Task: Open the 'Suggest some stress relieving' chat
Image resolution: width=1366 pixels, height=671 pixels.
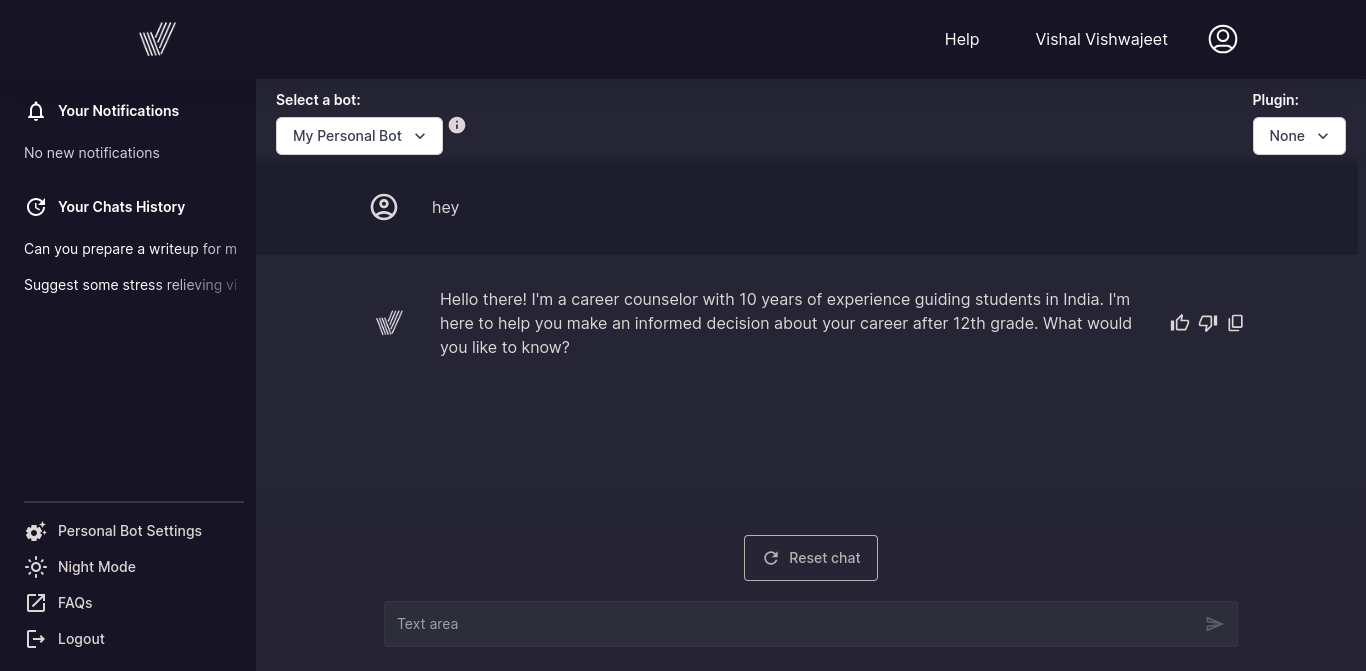Action: coord(130,285)
